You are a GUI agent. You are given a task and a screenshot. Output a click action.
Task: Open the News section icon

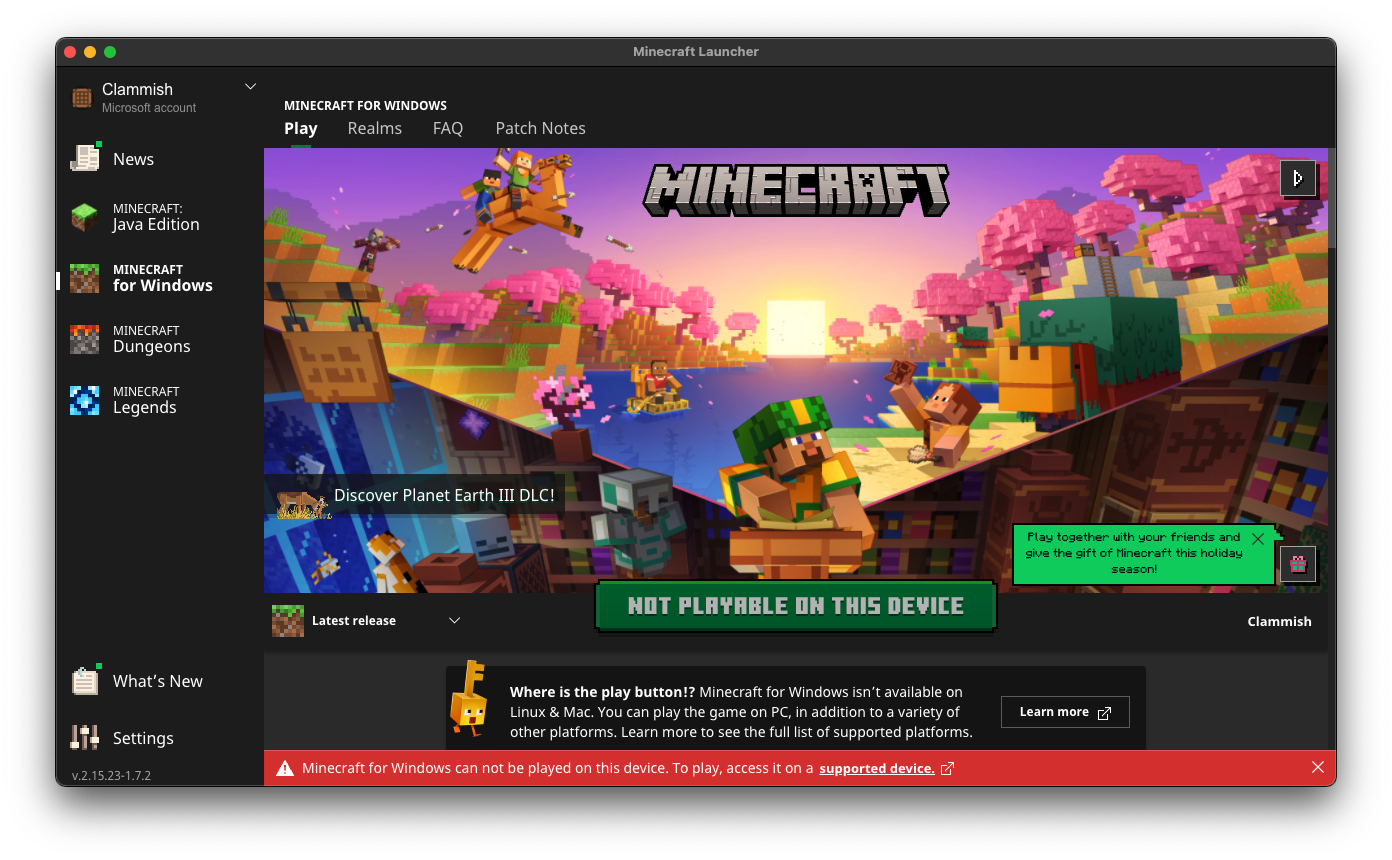[85, 158]
